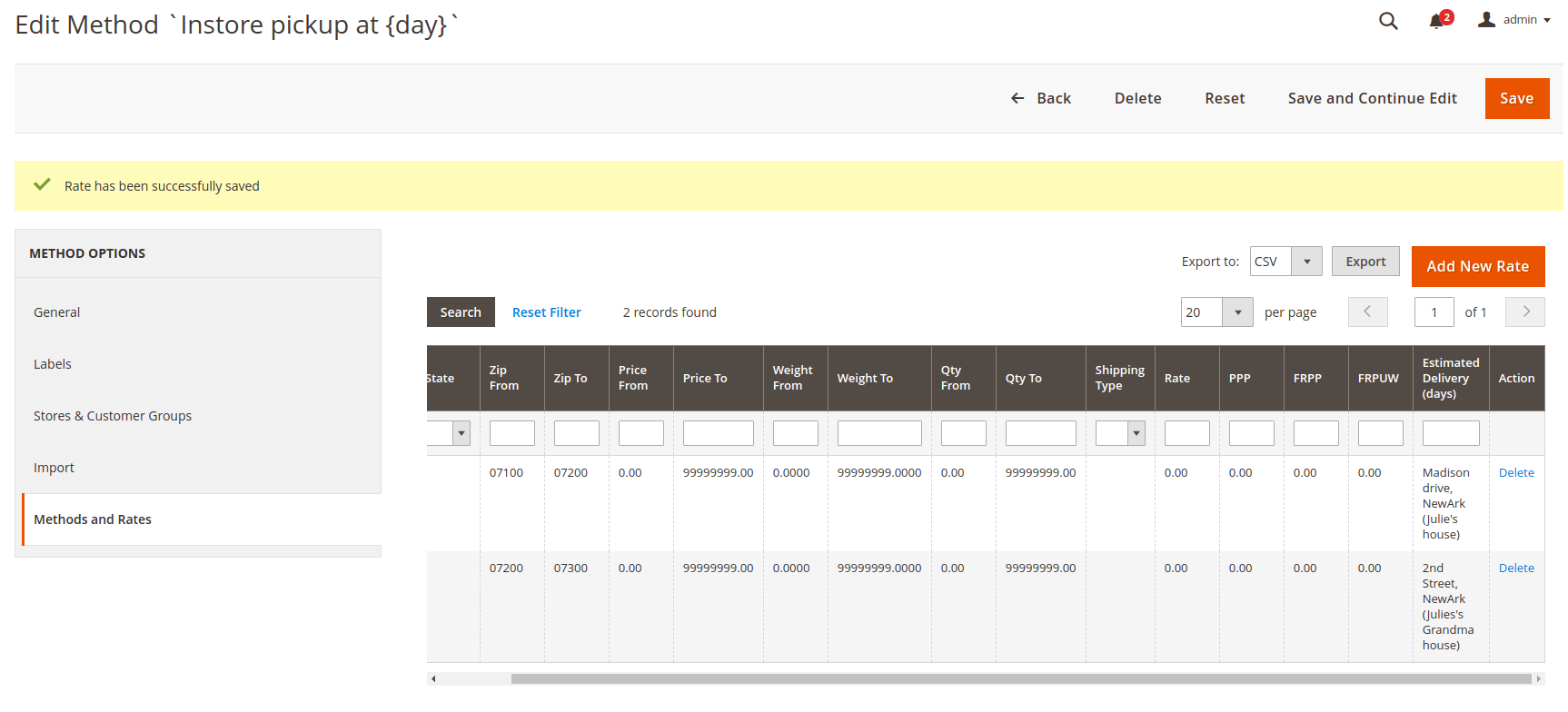Switch to Stores & Customer Groups tab
1568x712 pixels.
[x=113, y=416]
